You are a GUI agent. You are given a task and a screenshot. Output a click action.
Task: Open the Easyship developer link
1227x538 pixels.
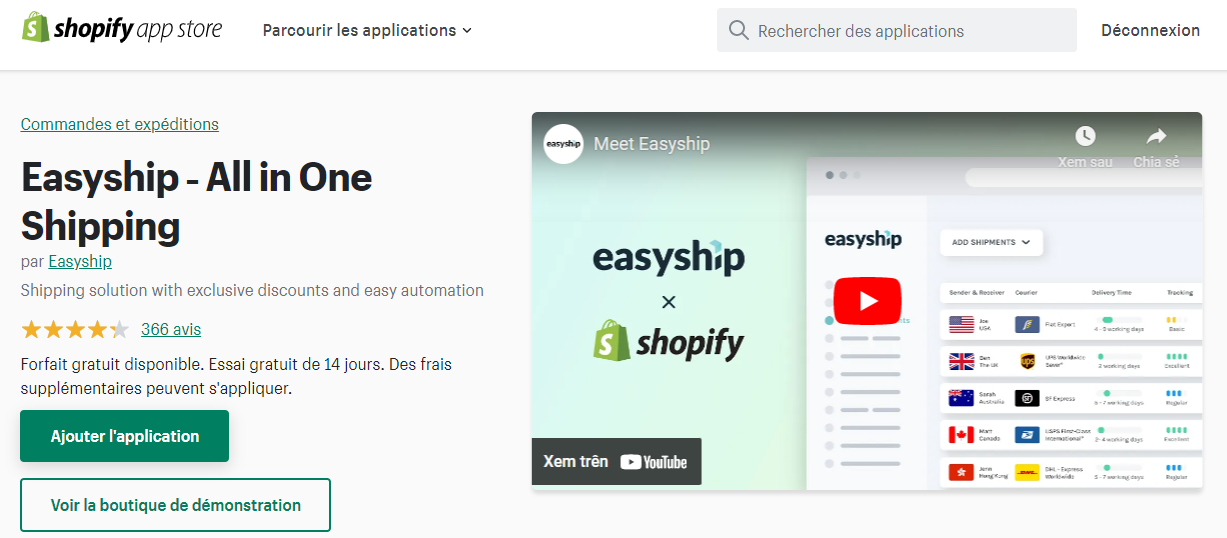click(x=80, y=261)
